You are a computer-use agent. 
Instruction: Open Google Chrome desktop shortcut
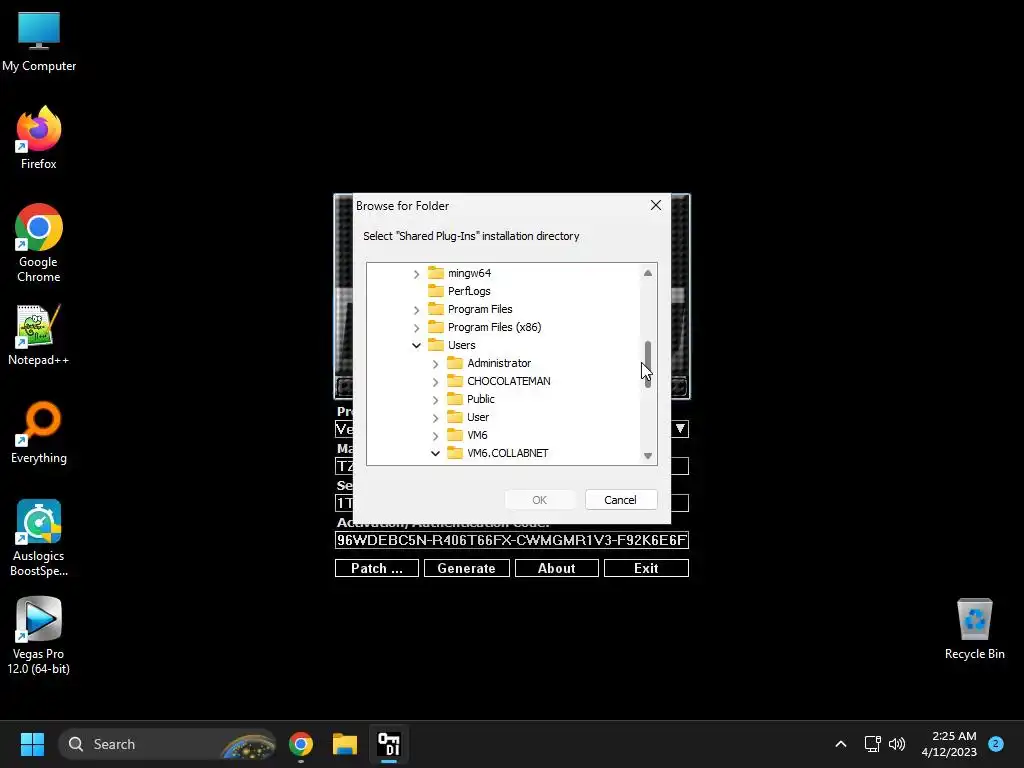(x=39, y=243)
